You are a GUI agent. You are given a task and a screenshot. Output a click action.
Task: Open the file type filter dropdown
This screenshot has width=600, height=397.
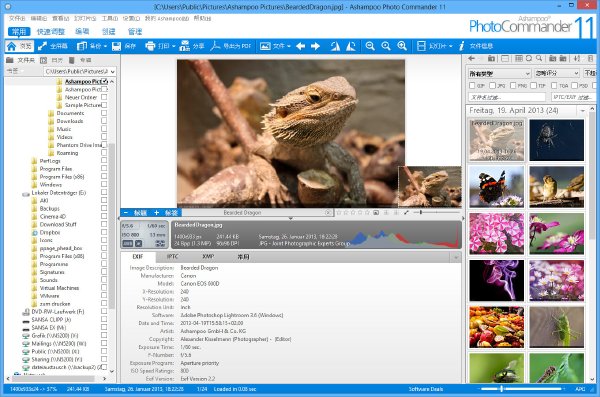coord(527,73)
